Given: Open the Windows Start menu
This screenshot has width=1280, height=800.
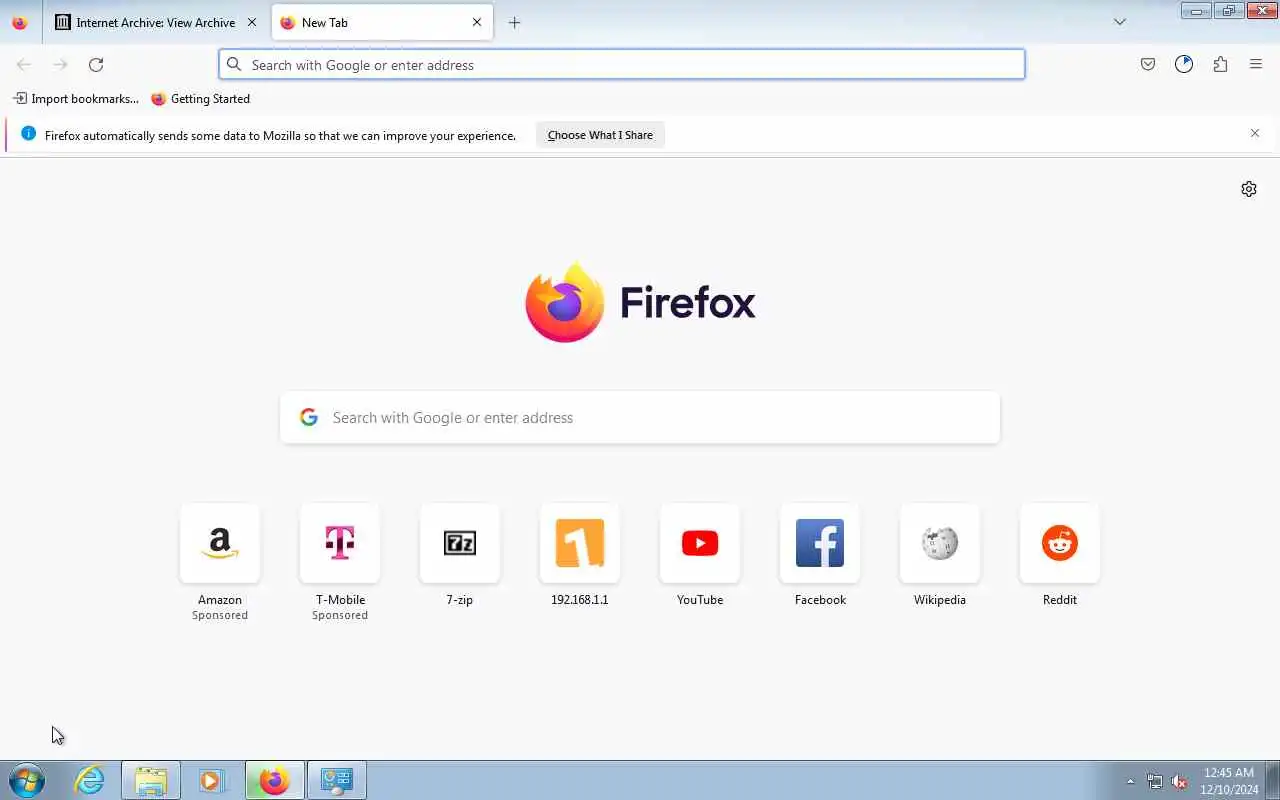Looking at the screenshot, I should (26, 780).
